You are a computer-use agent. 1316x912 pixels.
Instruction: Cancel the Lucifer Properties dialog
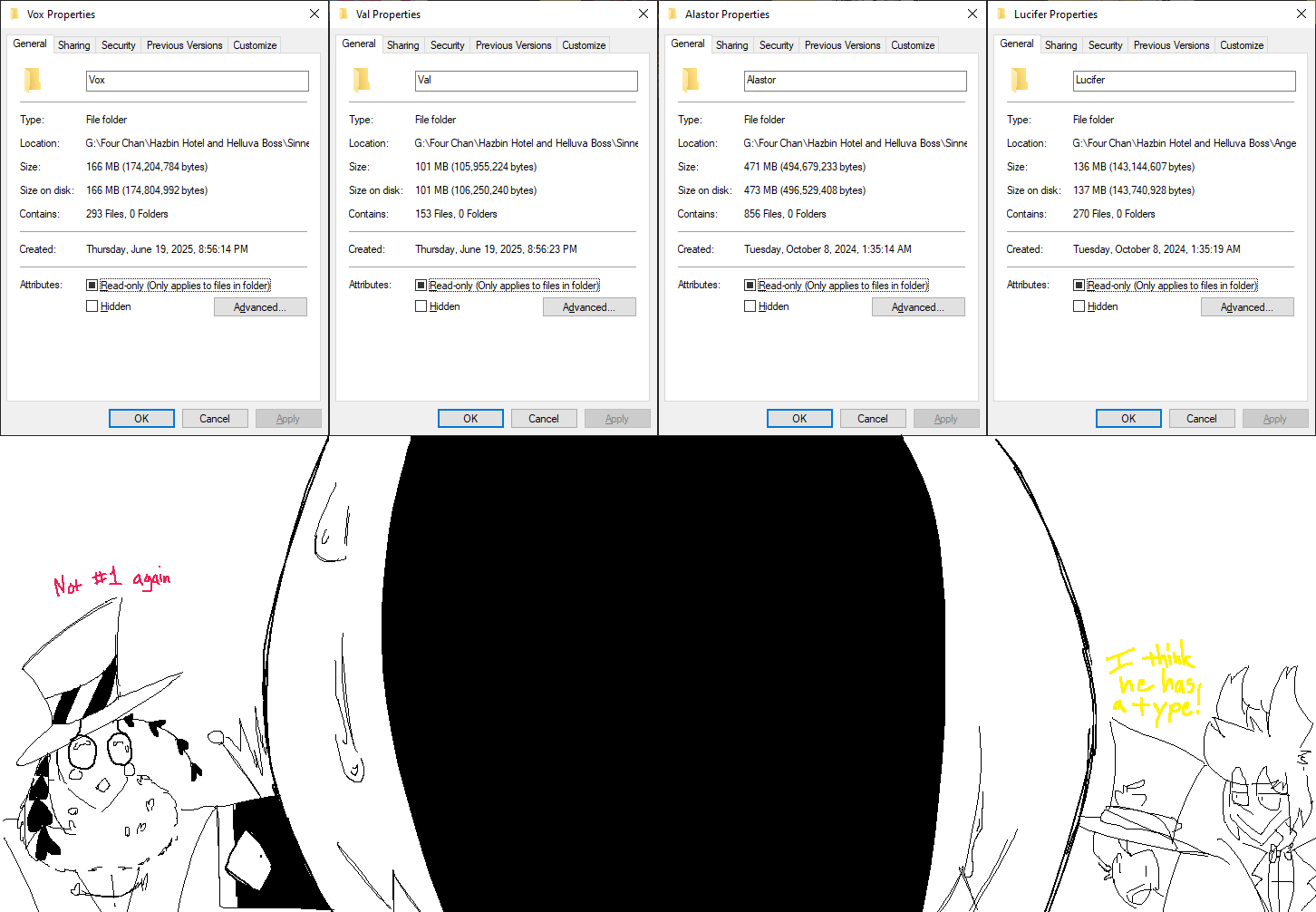1202,419
